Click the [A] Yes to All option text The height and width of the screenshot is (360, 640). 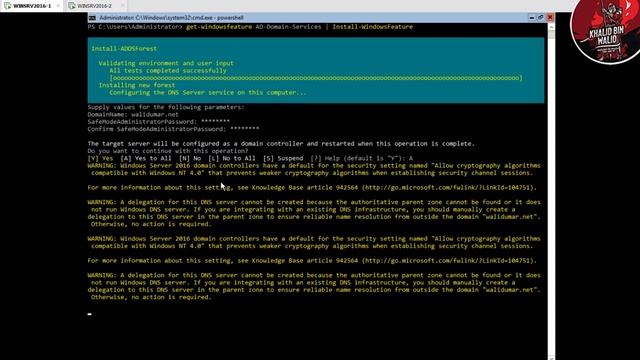(146, 158)
